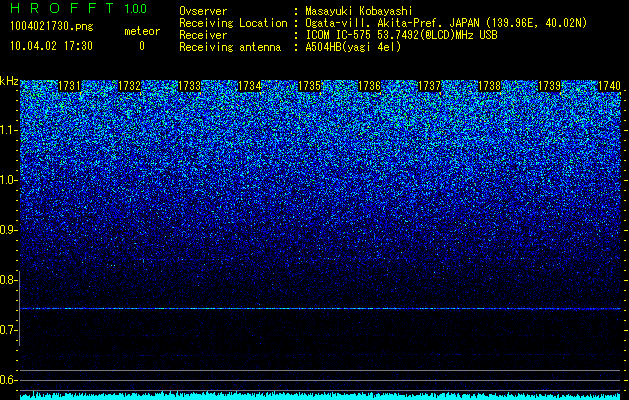Click the Receiving Location label

[x=233, y=23]
